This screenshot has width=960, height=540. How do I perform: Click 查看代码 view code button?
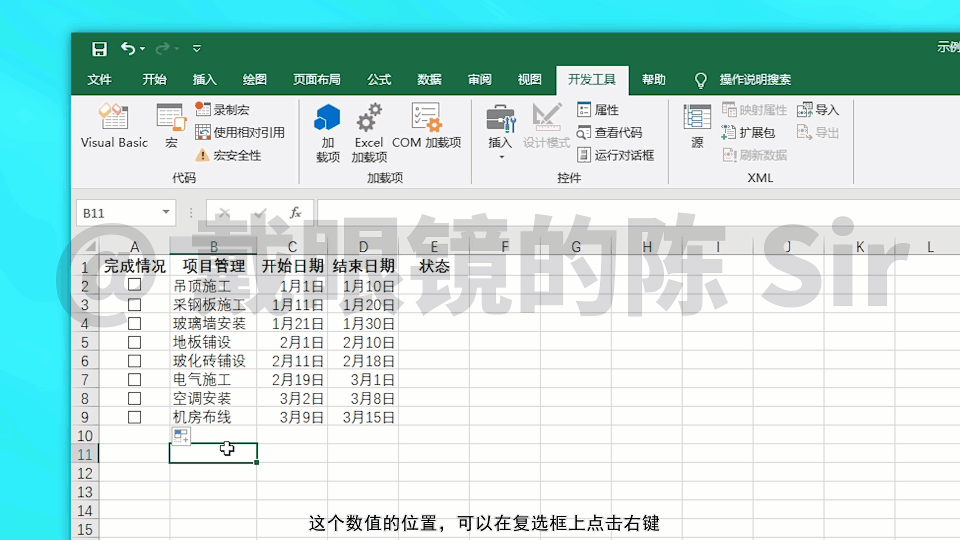pyautogui.click(x=609, y=132)
